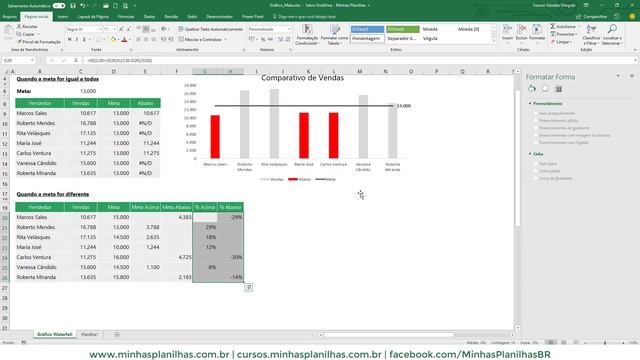
Task: Open the font color red A swatch
Action: (x=124, y=40)
